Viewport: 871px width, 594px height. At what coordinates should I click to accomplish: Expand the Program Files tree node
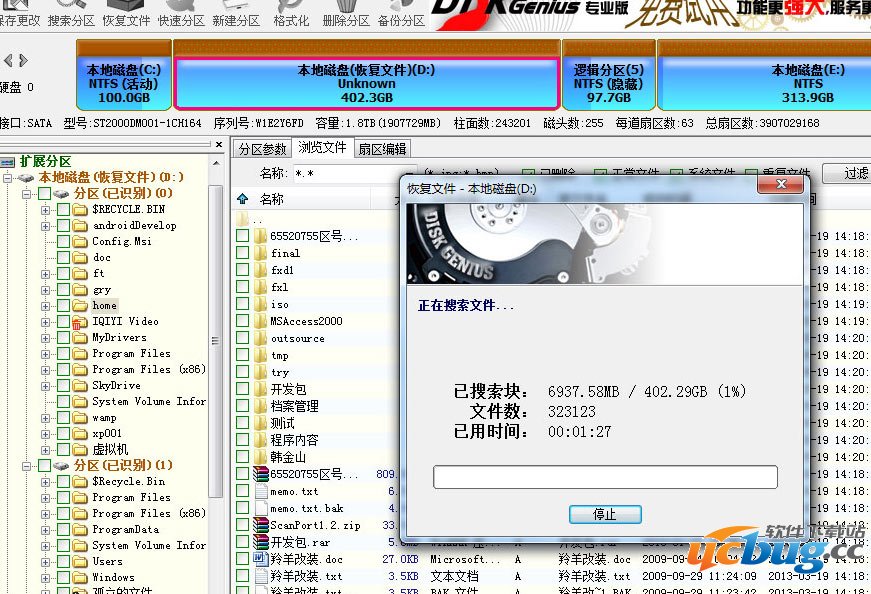coord(46,353)
